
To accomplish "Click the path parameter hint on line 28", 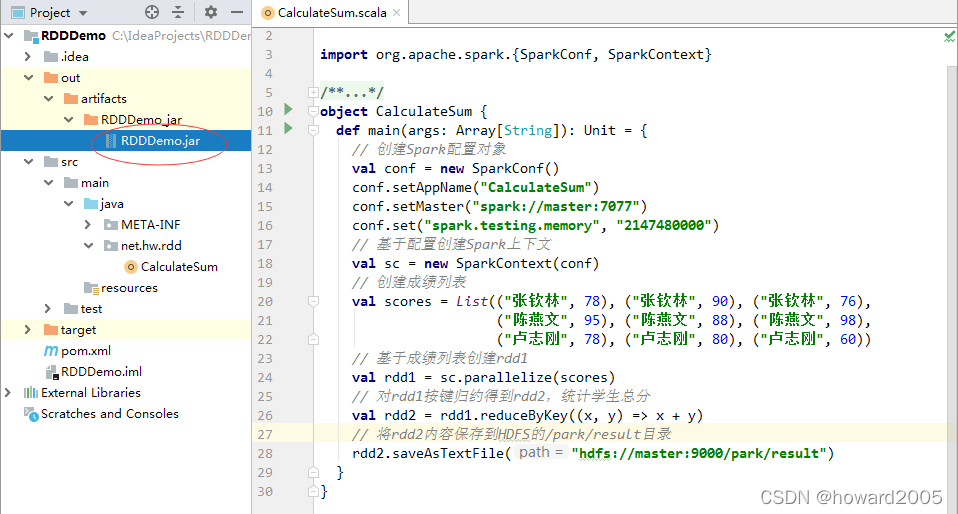I will (541, 453).
